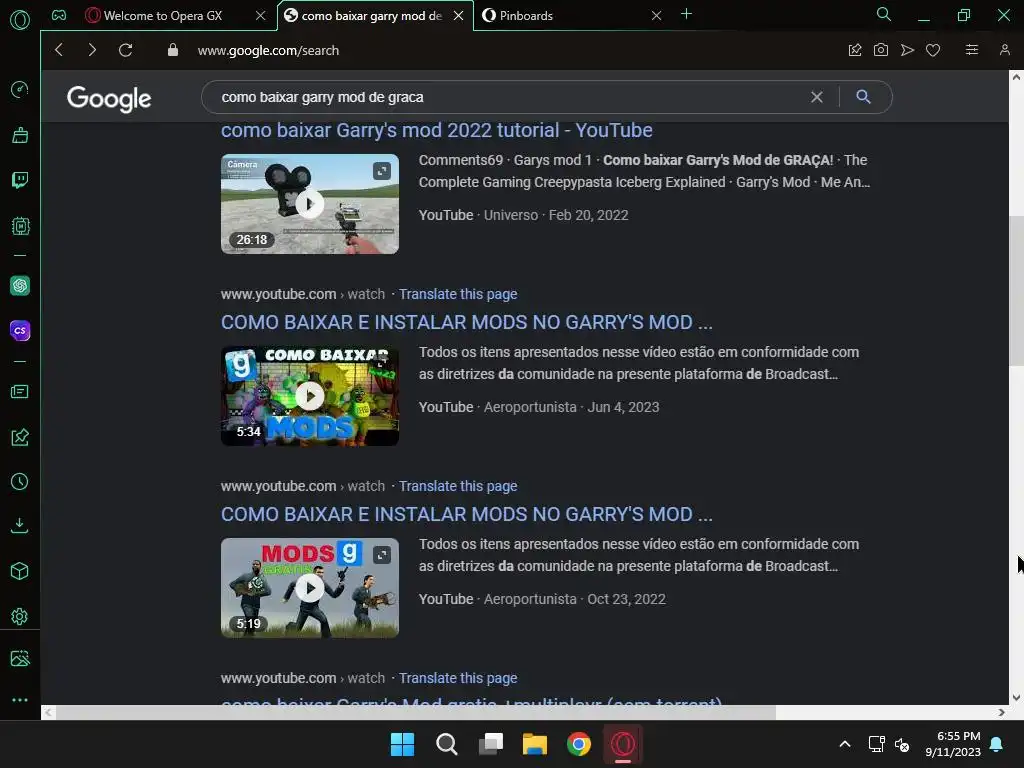Open first COMO BAIXAR E INSTALAR MODS result
Screen dimensions: 1024x768
(x=466, y=322)
